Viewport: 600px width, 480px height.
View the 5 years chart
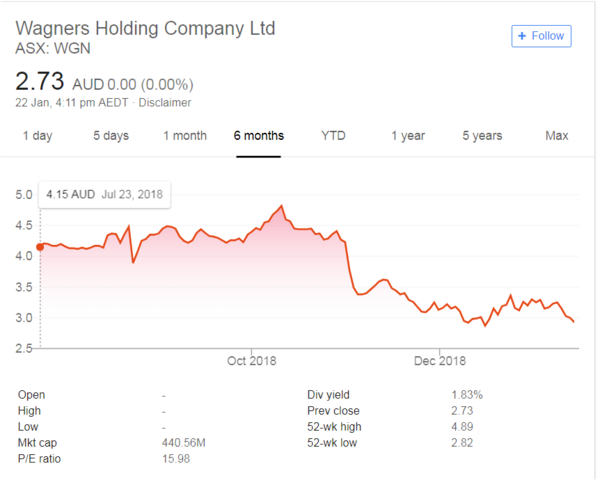tap(482, 136)
